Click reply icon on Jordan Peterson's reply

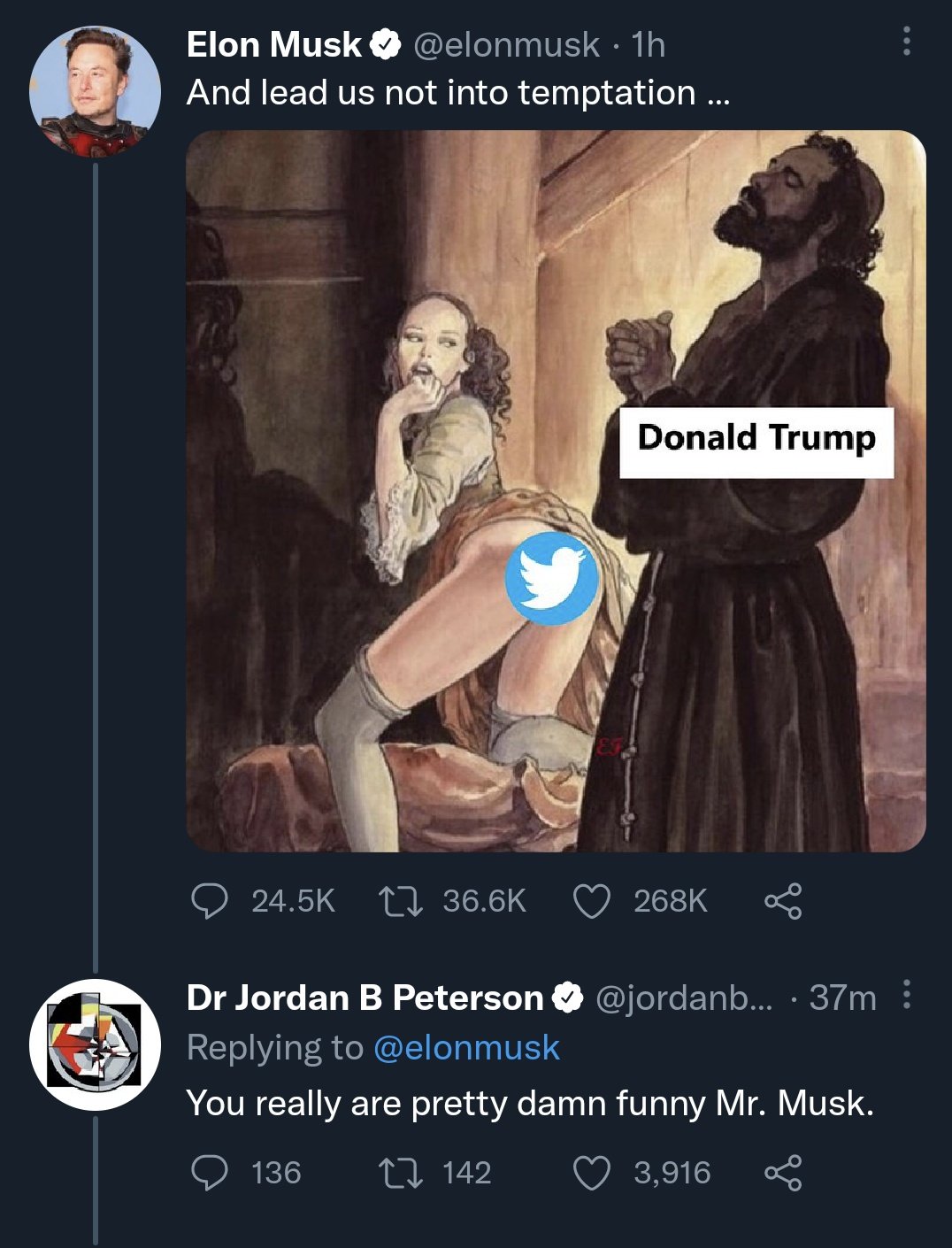(210, 1173)
